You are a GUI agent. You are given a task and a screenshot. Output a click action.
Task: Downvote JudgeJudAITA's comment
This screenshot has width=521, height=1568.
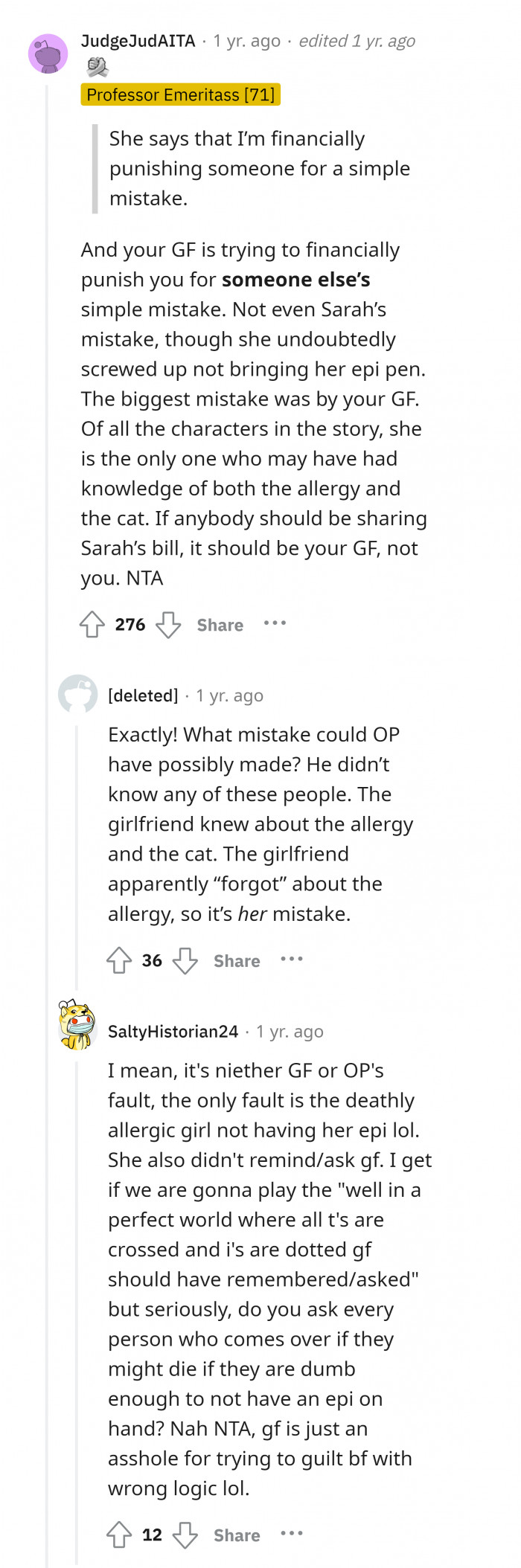click(x=170, y=625)
